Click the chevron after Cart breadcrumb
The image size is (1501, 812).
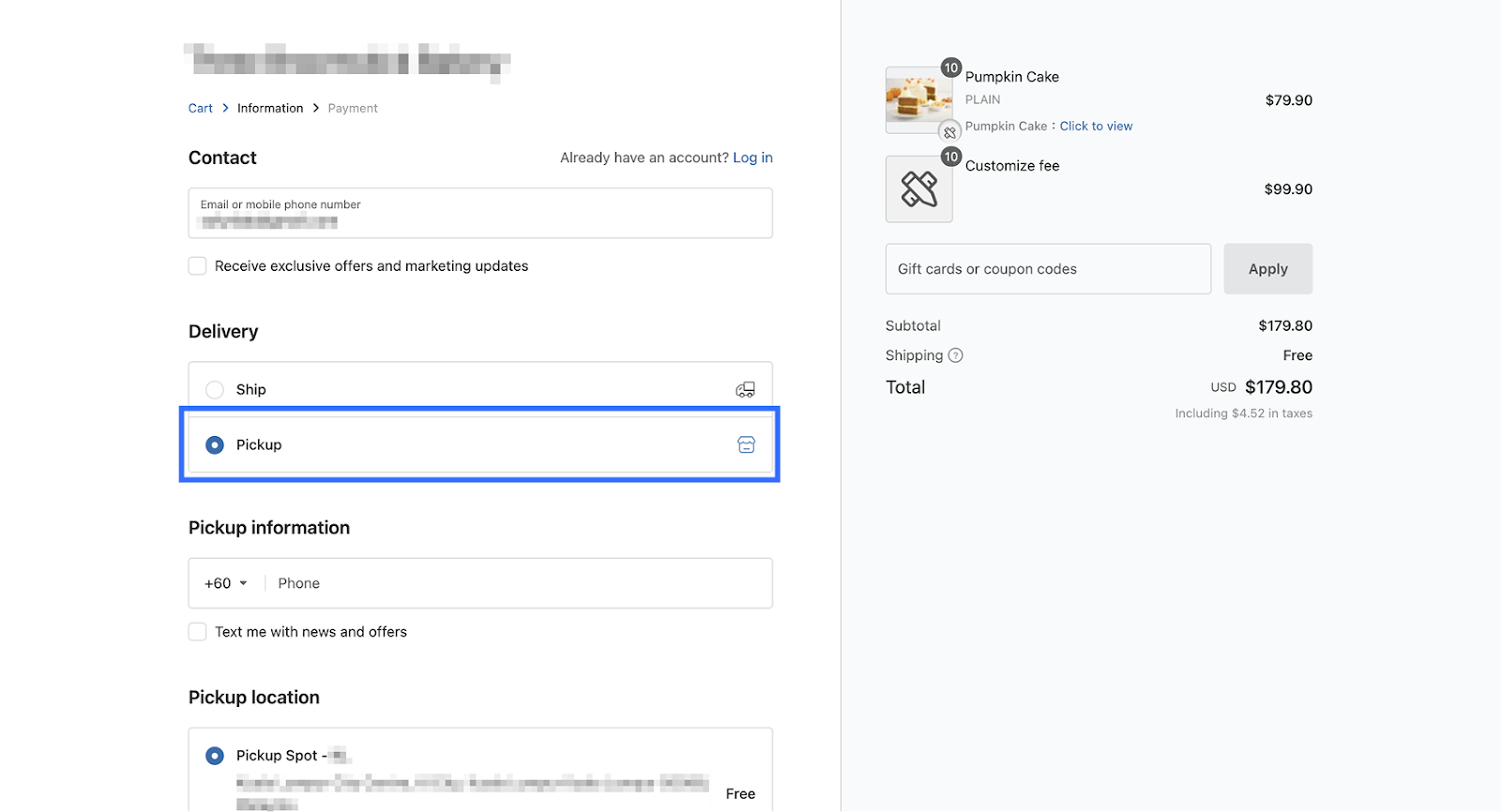[x=225, y=109]
